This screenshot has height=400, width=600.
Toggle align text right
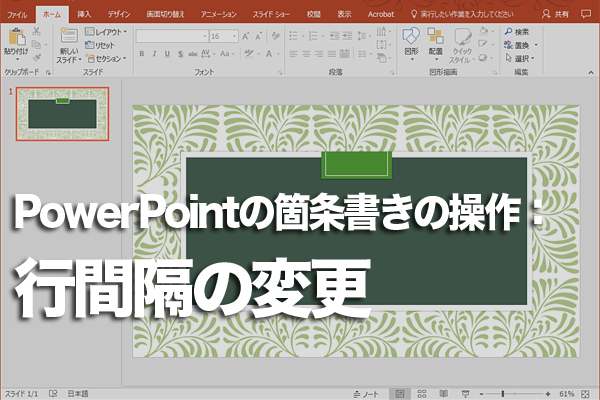(319, 54)
